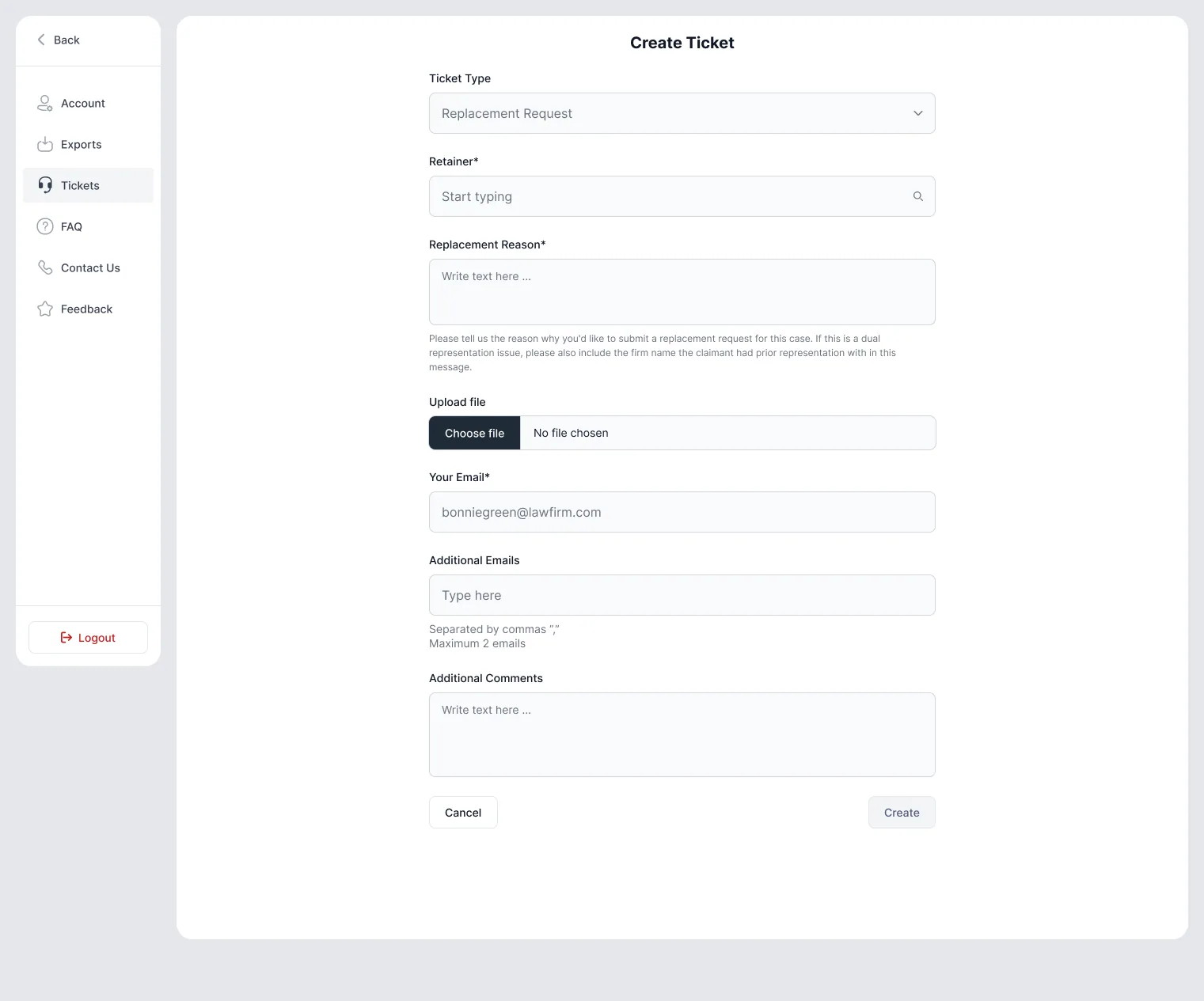Click the search magnifier in Retainer field
Screen dimensions: 1204x1001
(x=918, y=196)
